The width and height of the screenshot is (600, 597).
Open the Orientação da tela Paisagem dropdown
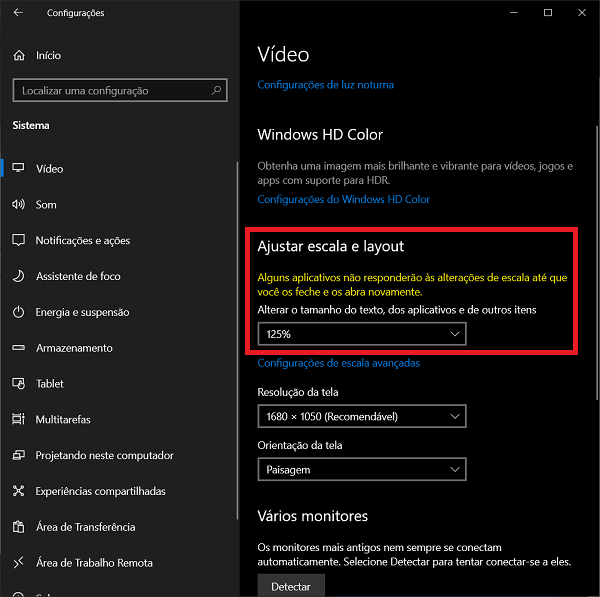coord(362,468)
